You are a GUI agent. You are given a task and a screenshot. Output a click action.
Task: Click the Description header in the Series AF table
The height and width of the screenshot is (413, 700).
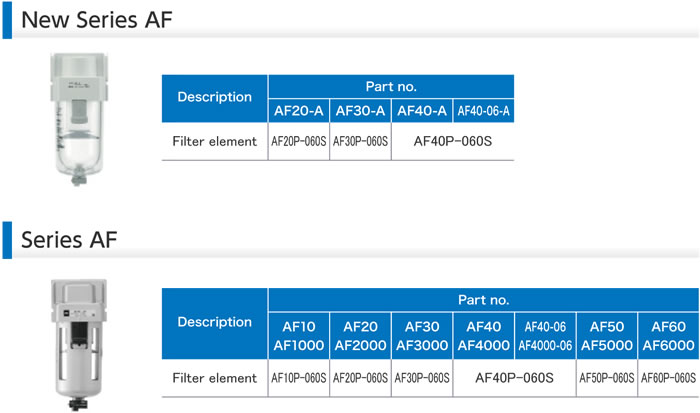coord(214,322)
